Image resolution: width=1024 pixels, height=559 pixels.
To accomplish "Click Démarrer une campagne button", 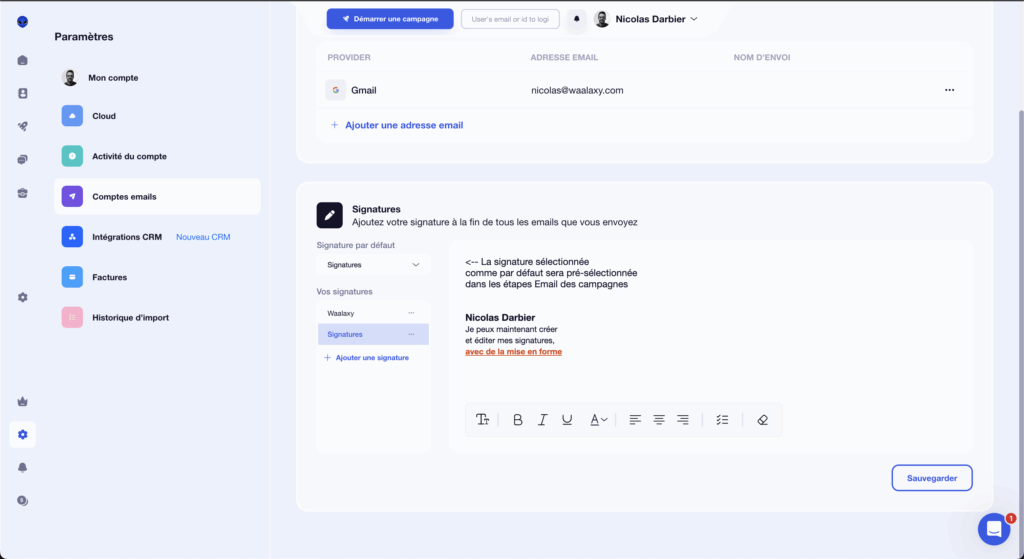I will click(x=390, y=19).
